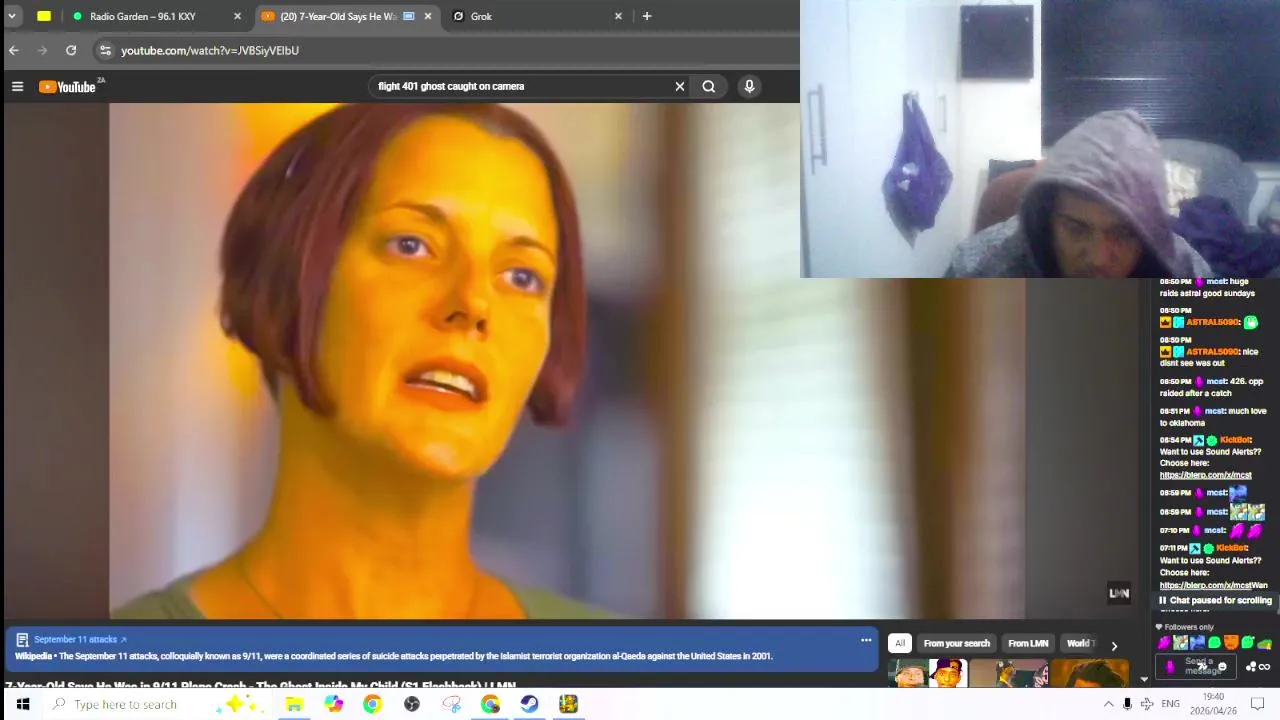This screenshot has height=720, width=1280.
Task: Click the Send a message chat field
Action: click(x=1198, y=666)
